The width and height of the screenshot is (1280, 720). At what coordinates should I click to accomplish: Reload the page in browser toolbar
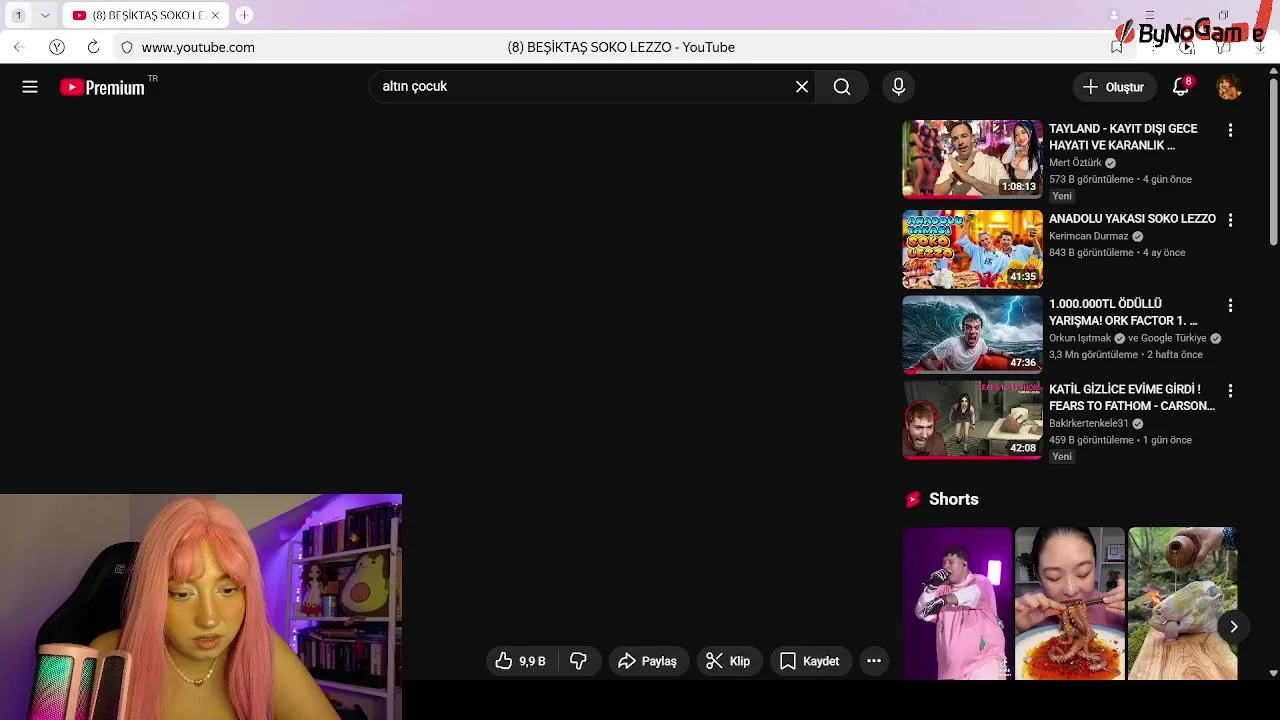coord(93,47)
